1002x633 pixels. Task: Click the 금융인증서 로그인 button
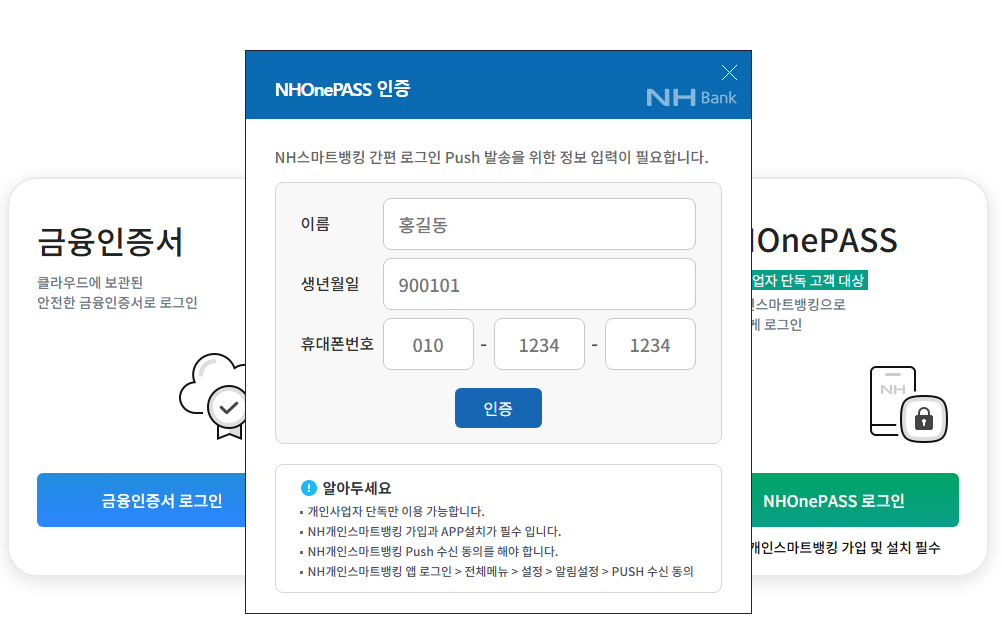141,500
